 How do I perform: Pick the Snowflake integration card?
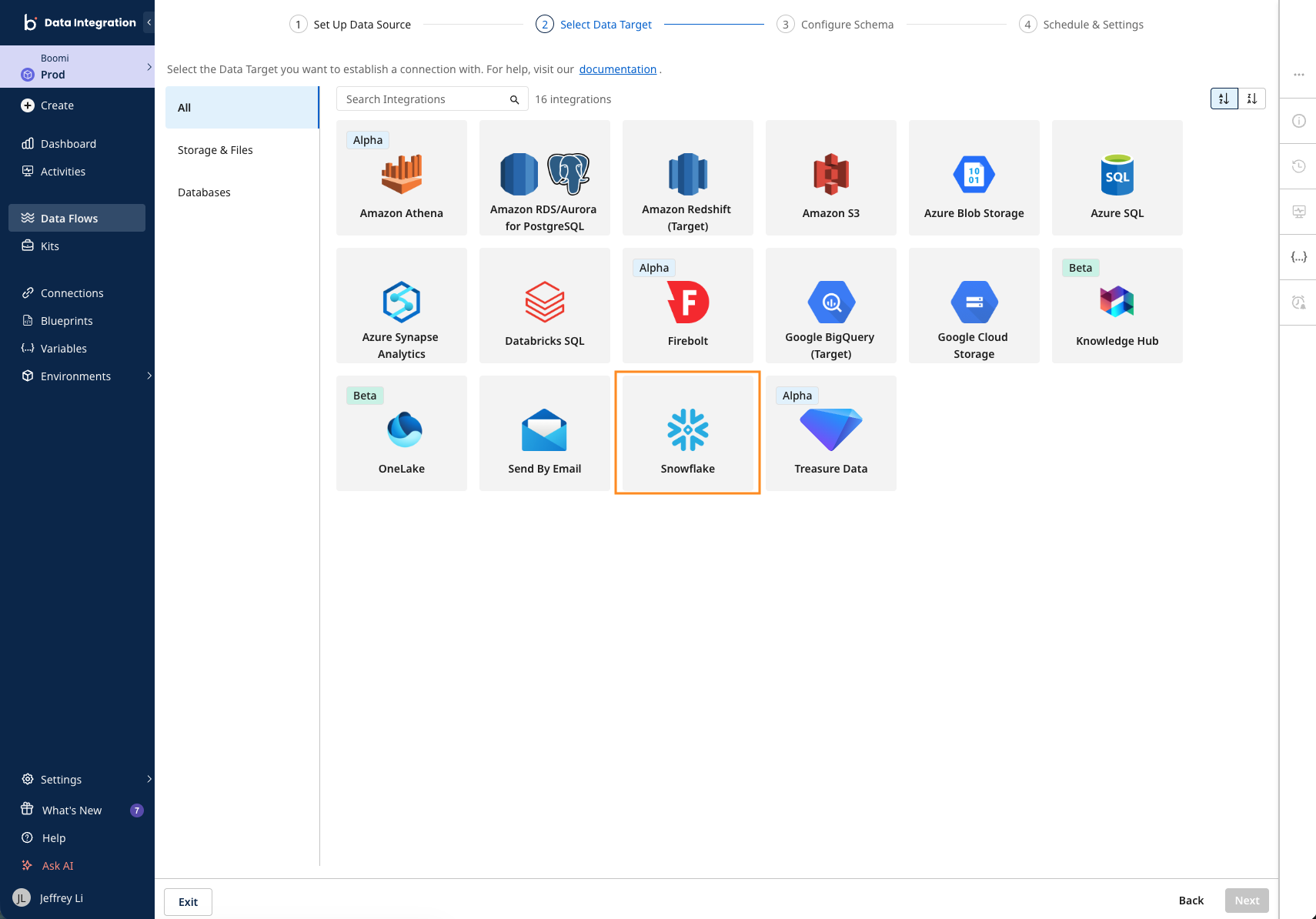(687, 433)
